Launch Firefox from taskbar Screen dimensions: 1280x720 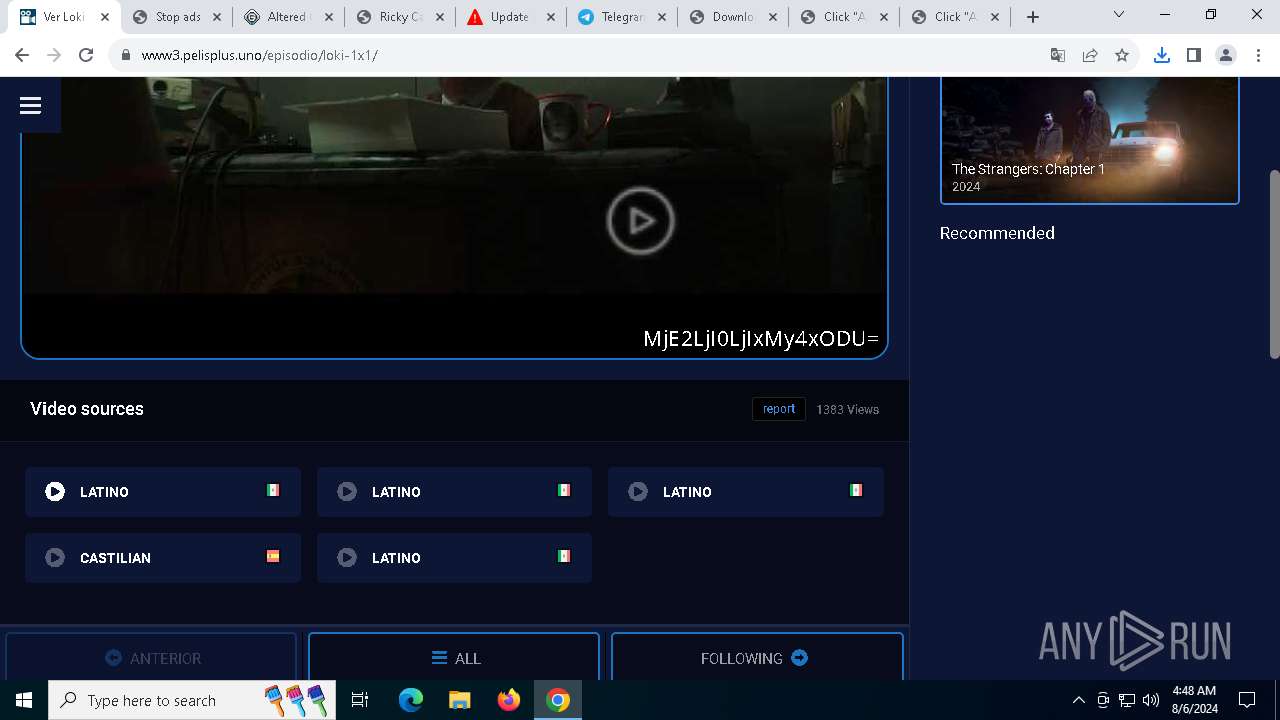click(x=509, y=700)
